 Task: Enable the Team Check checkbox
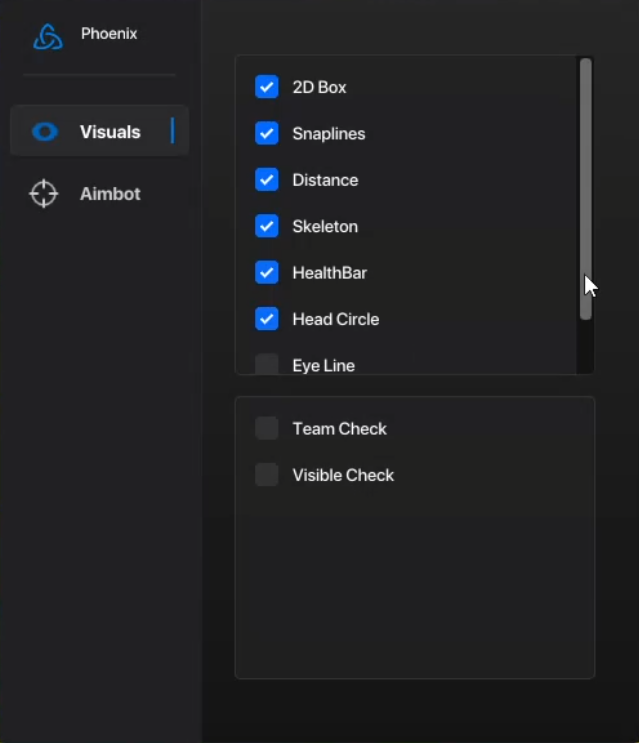[267, 428]
